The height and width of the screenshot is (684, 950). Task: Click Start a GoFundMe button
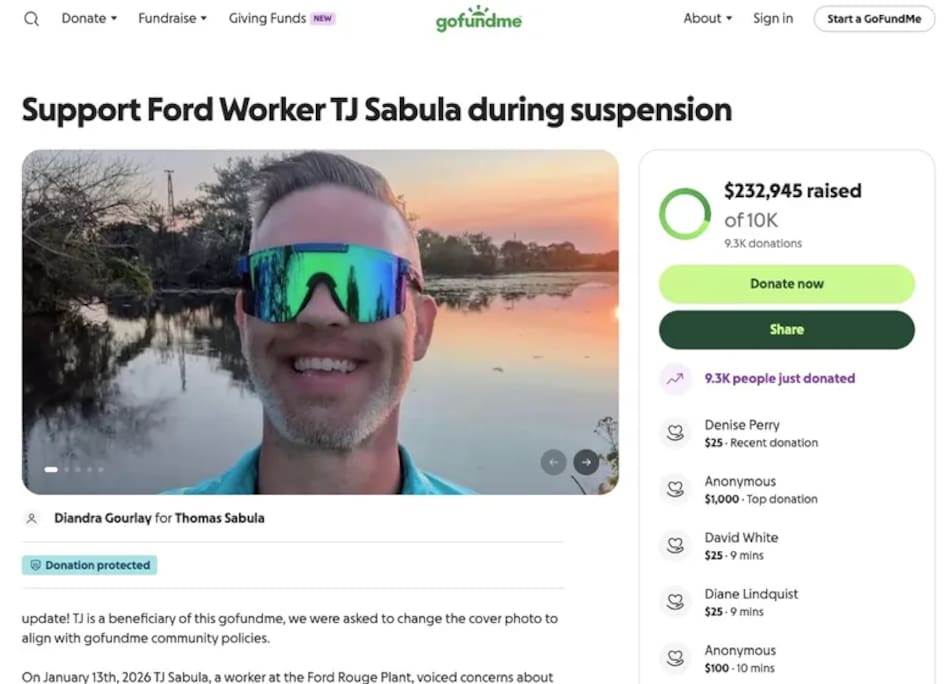[x=874, y=19]
